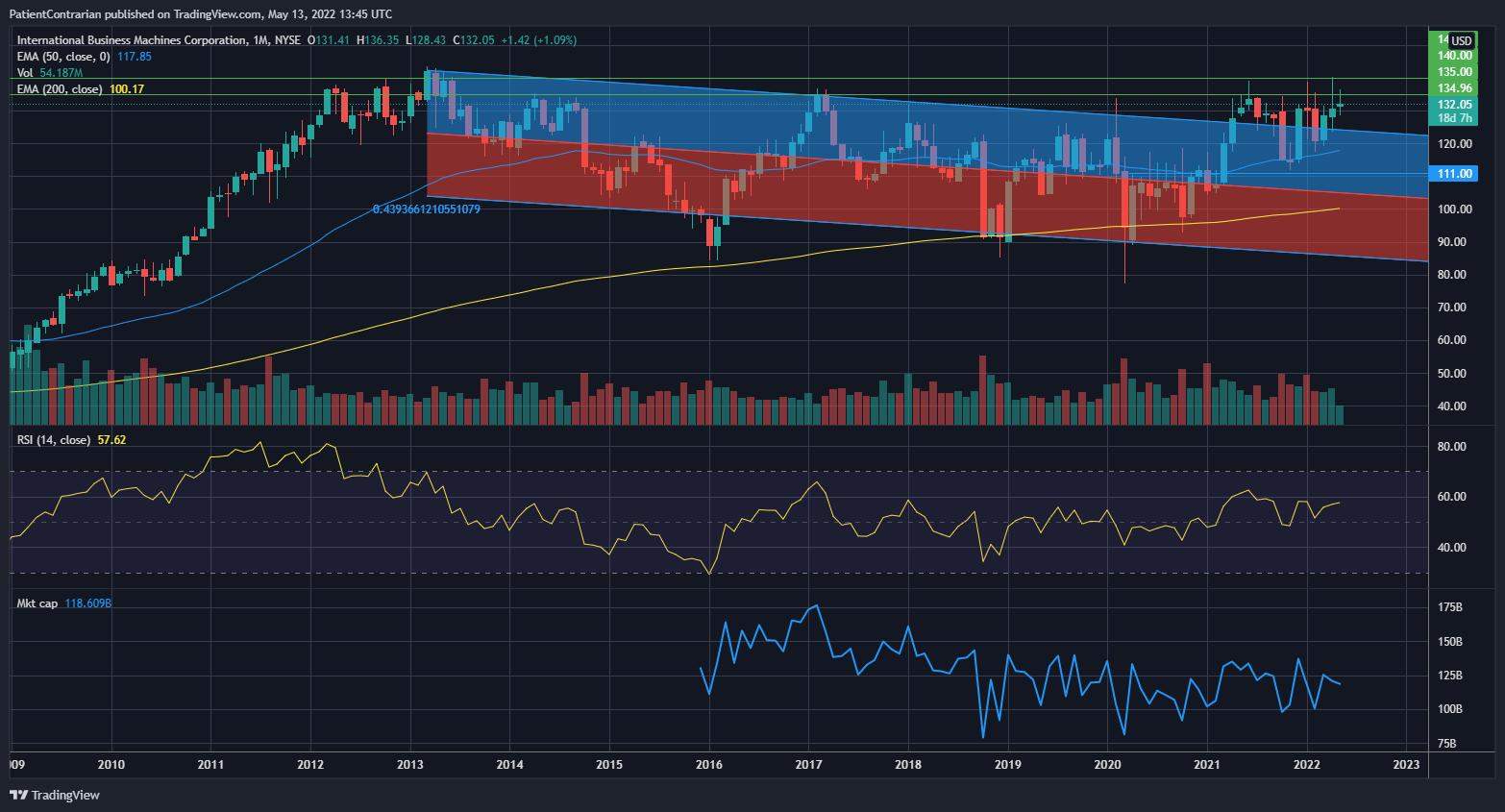Click the 2010 year label on time axis

tap(111, 765)
